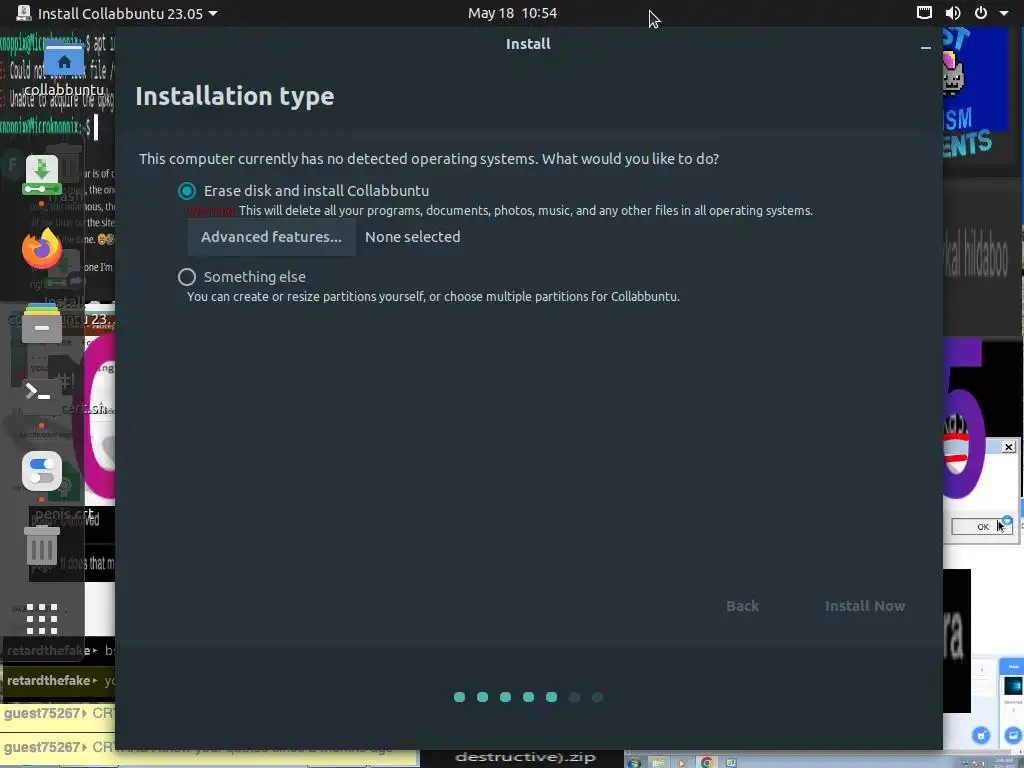Click the volume speaker icon in top bar
This screenshot has height=768, width=1024.
point(953,12)
